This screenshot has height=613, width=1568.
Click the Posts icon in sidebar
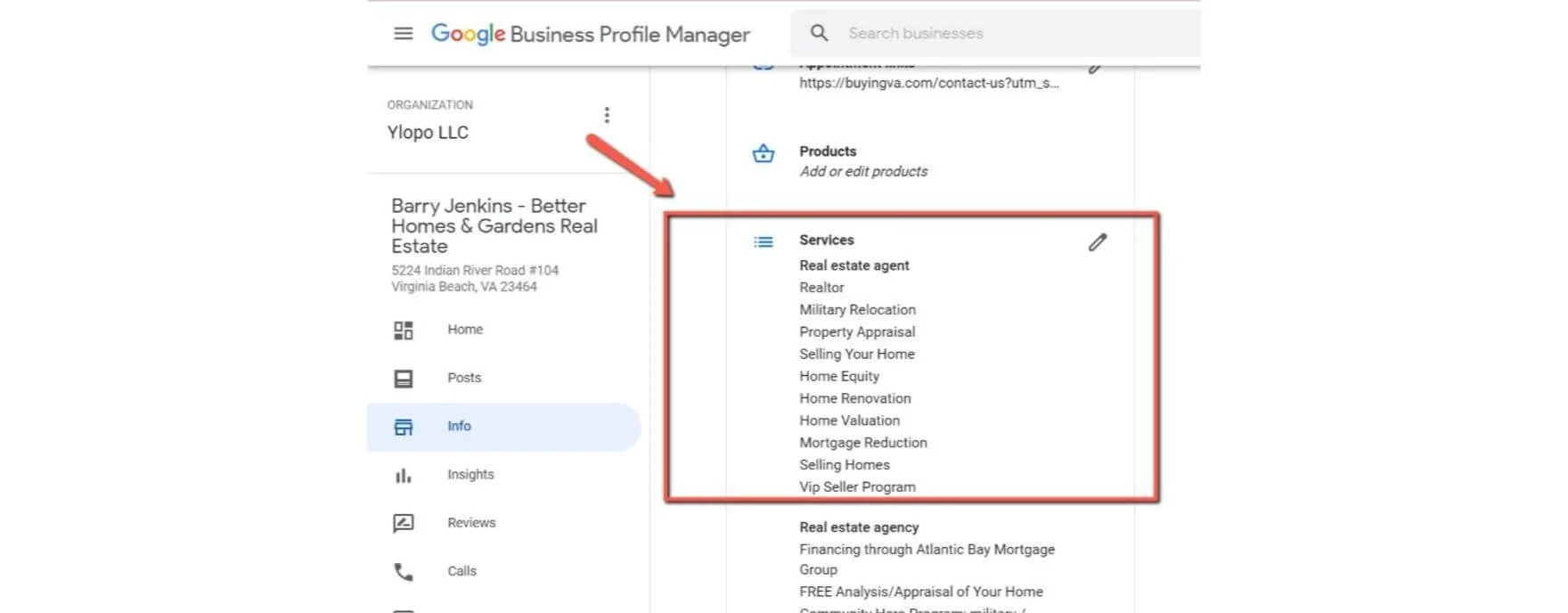coord(404,379)
